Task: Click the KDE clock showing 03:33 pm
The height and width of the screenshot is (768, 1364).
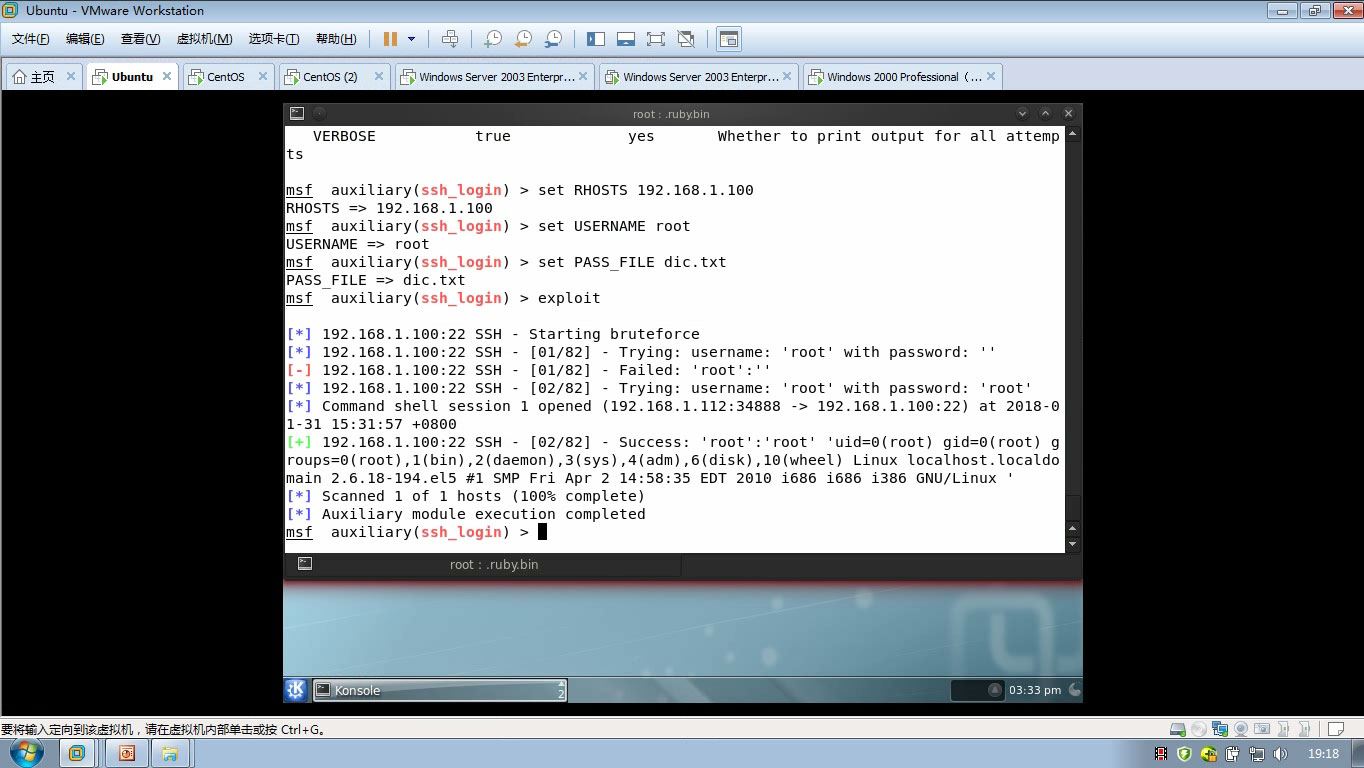Action: click(x=1035, y=690)
